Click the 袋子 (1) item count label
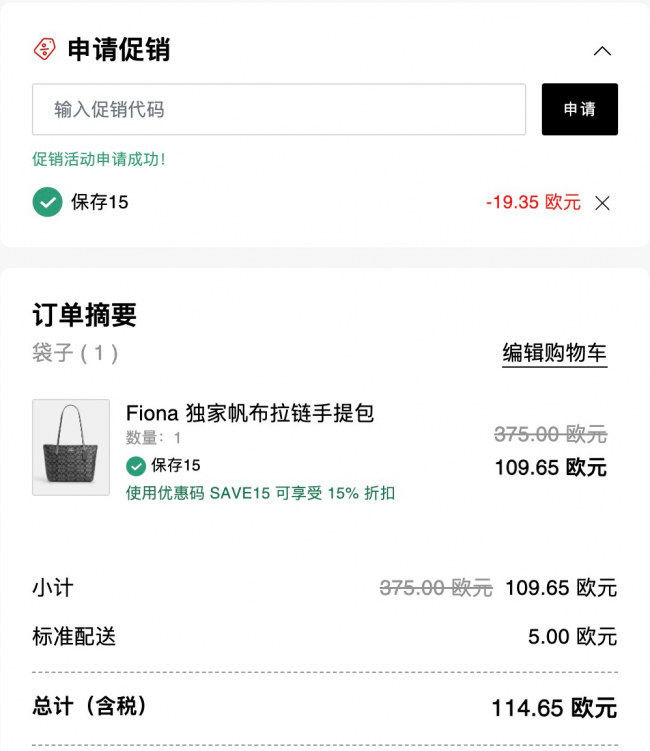Screen dimensions: 650x751 tap(75, 353)
